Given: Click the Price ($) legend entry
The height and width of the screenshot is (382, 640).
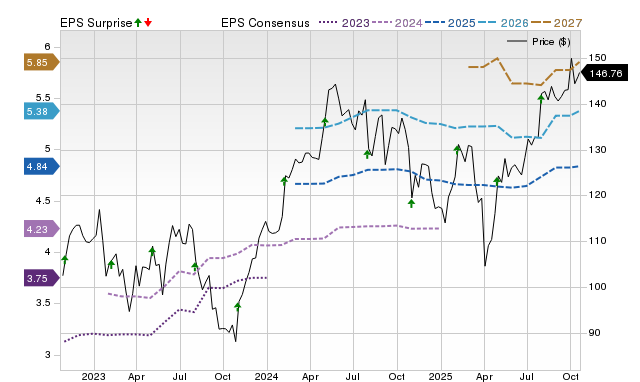Looking at the screenshot, I should [x=539, y=42].
